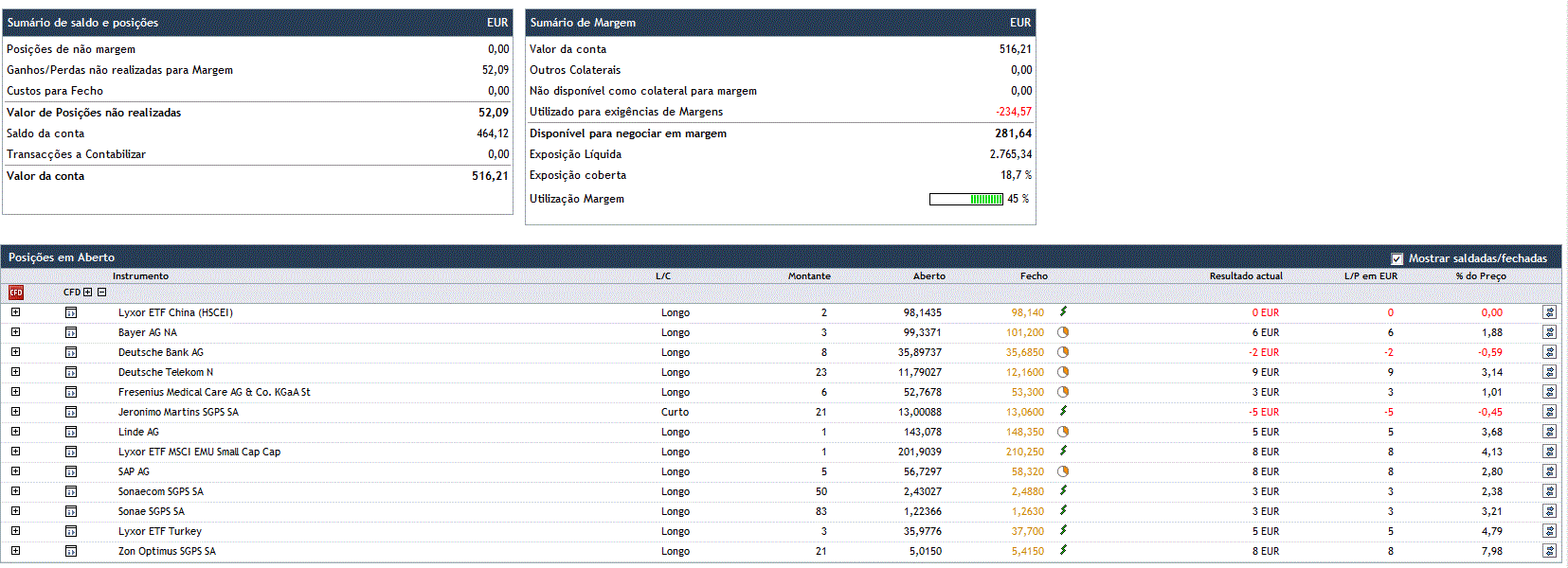Click the green lightning icon for Jeronimo Martins
This screenshot has width=1568, height=568.
pyautogui.click(x=1063, y=411)
